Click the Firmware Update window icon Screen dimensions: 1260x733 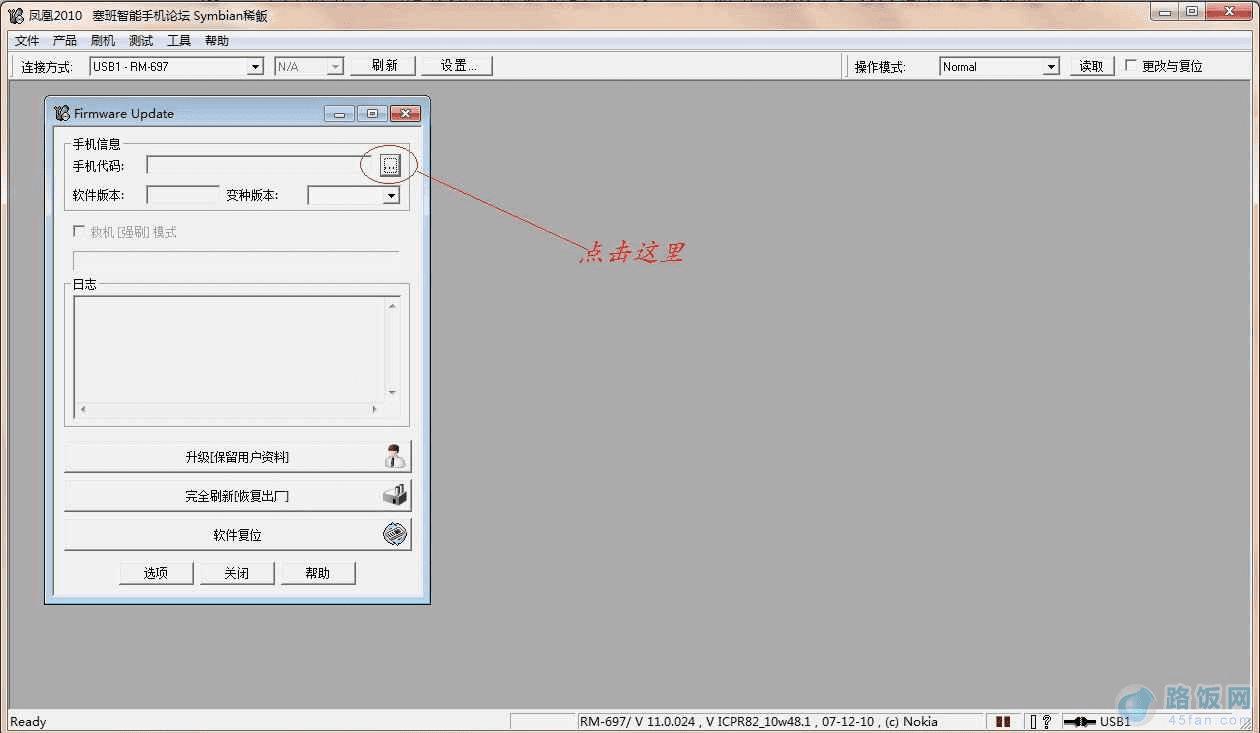coord(62,113)
